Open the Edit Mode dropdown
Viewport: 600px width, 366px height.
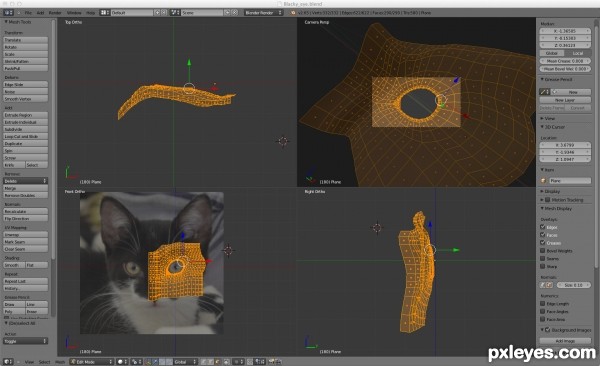point(92,361)
